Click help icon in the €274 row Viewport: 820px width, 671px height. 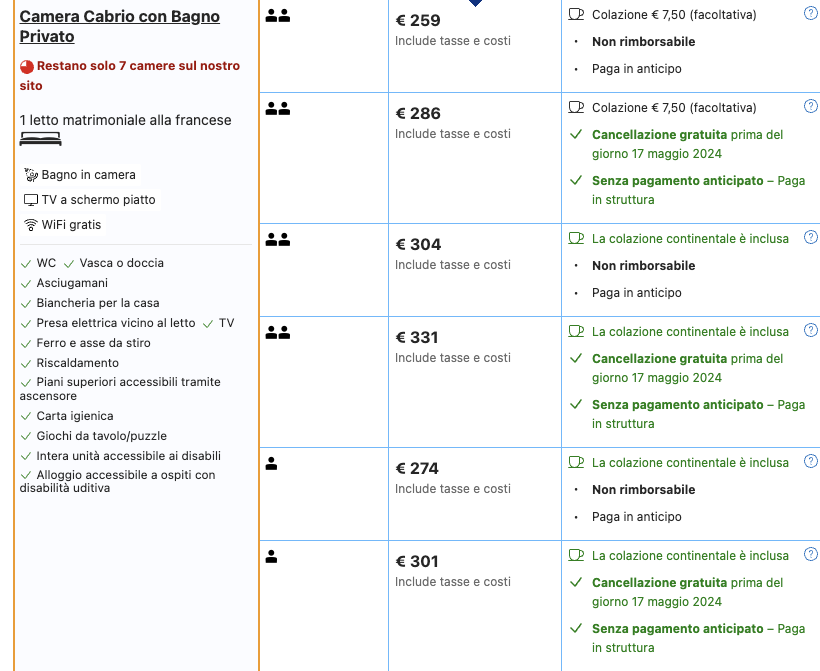810,461
